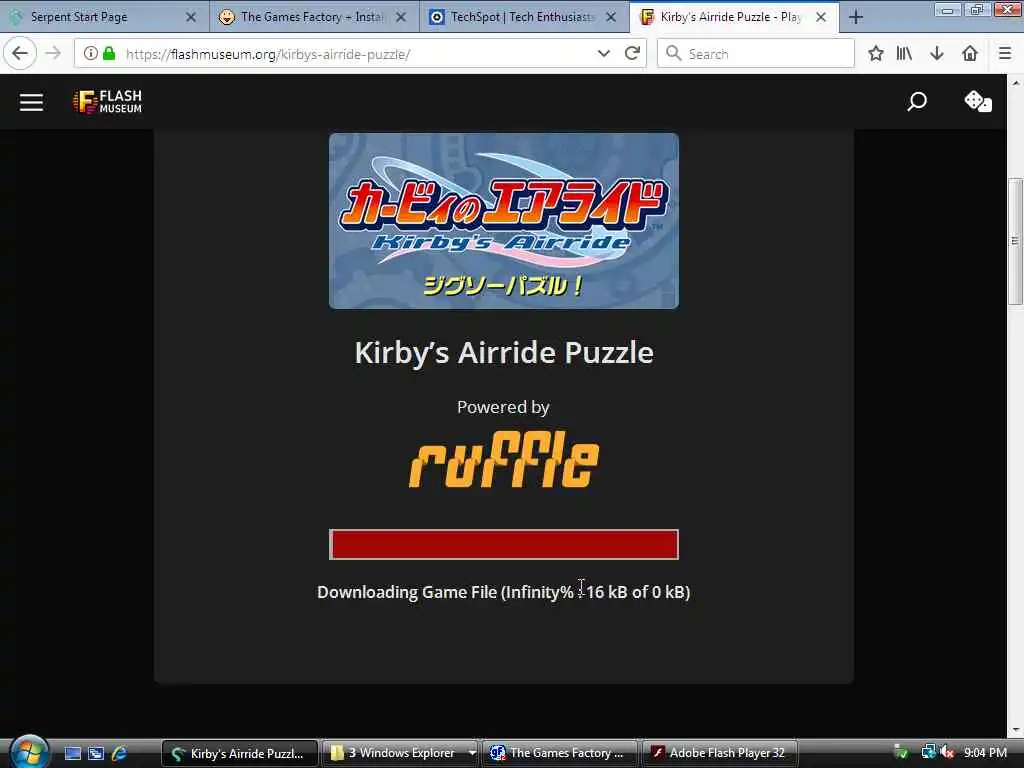
Task: Launch Internet Explorer from quick launch
Action: [x=120, y=753]
